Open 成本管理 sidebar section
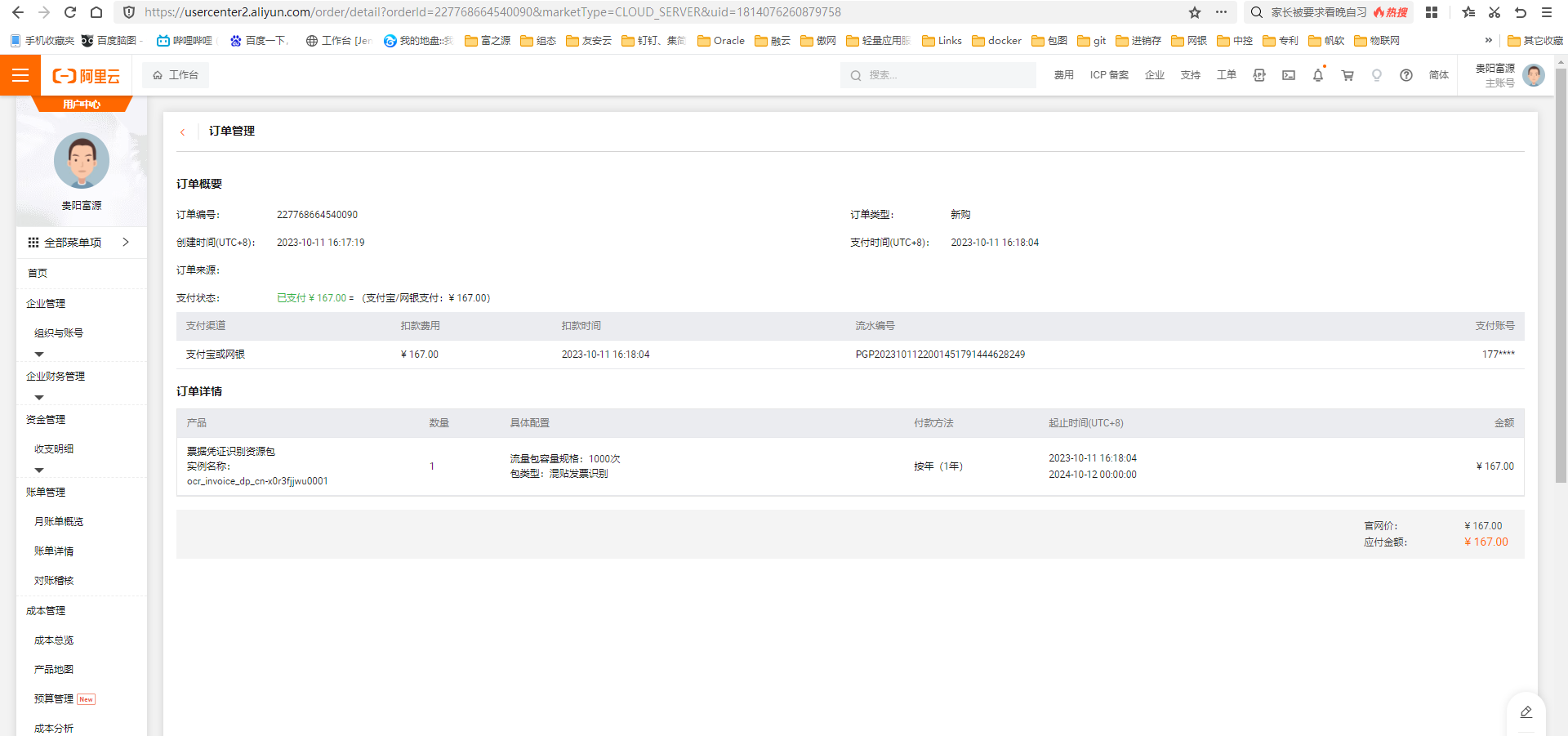 coord(46,610)
